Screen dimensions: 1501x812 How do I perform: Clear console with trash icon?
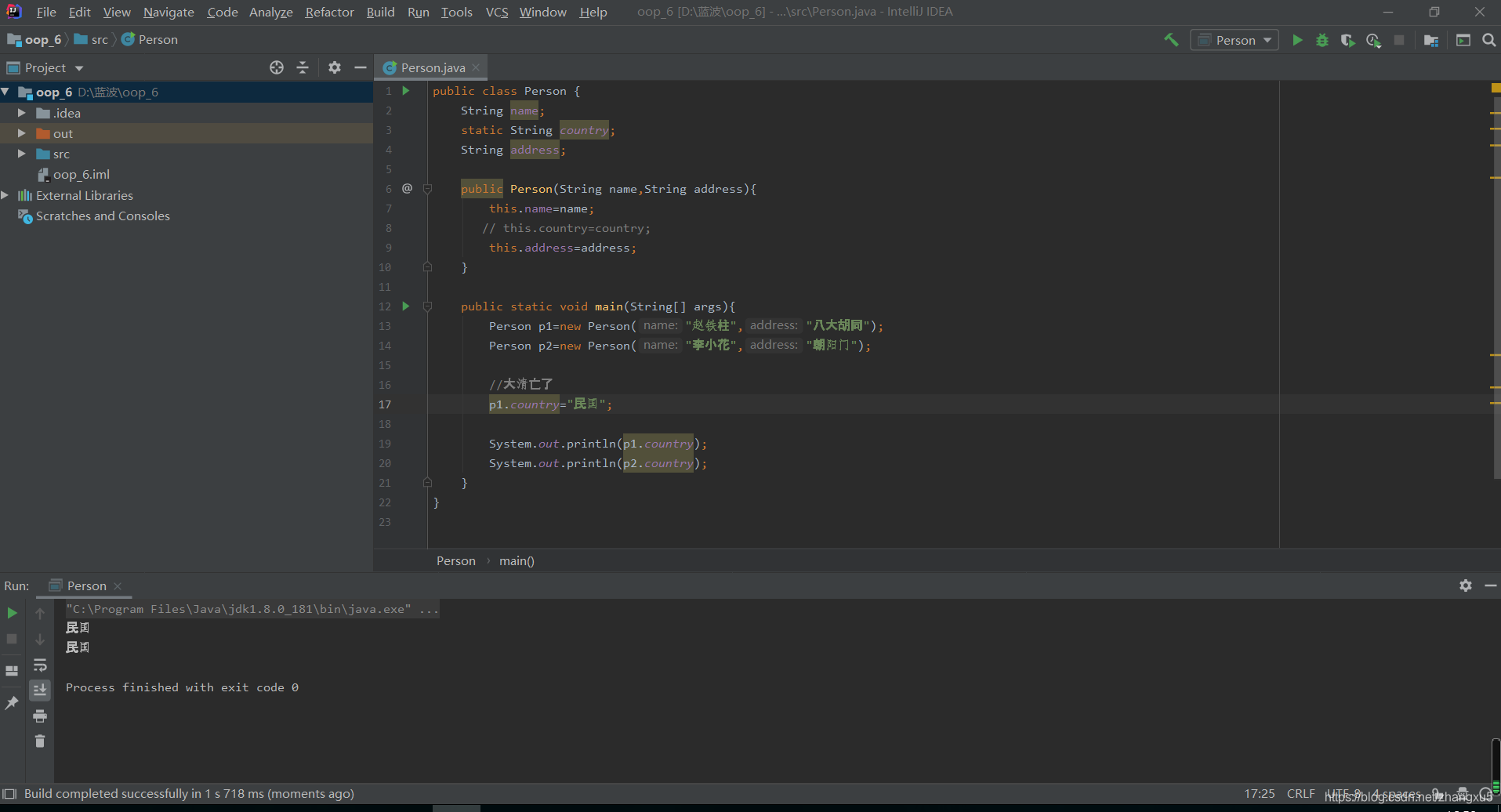(x=40, y=741)
